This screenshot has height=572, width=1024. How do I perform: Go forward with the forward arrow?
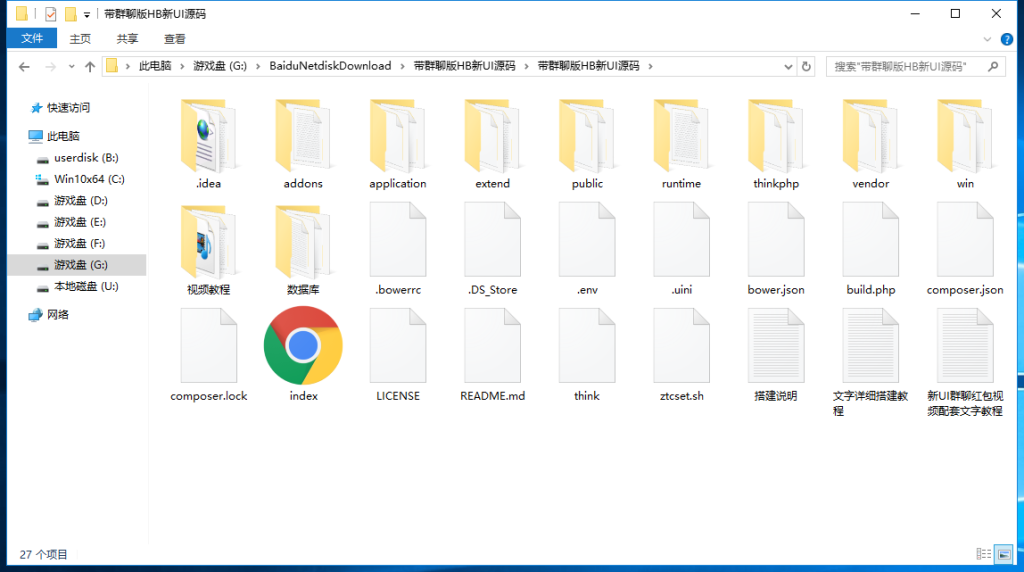click(50, 67)
